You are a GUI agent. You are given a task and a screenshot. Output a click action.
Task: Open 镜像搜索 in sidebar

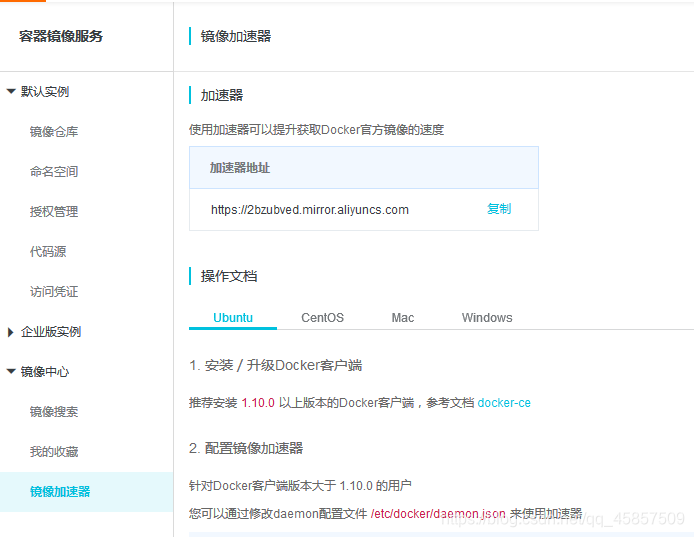pyautogui.click(x=54, y=412)
